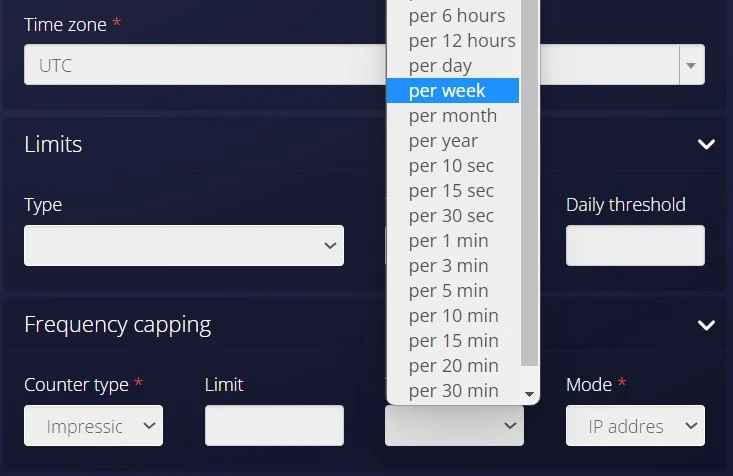Click the Daily threshold input field

[635, 246]
